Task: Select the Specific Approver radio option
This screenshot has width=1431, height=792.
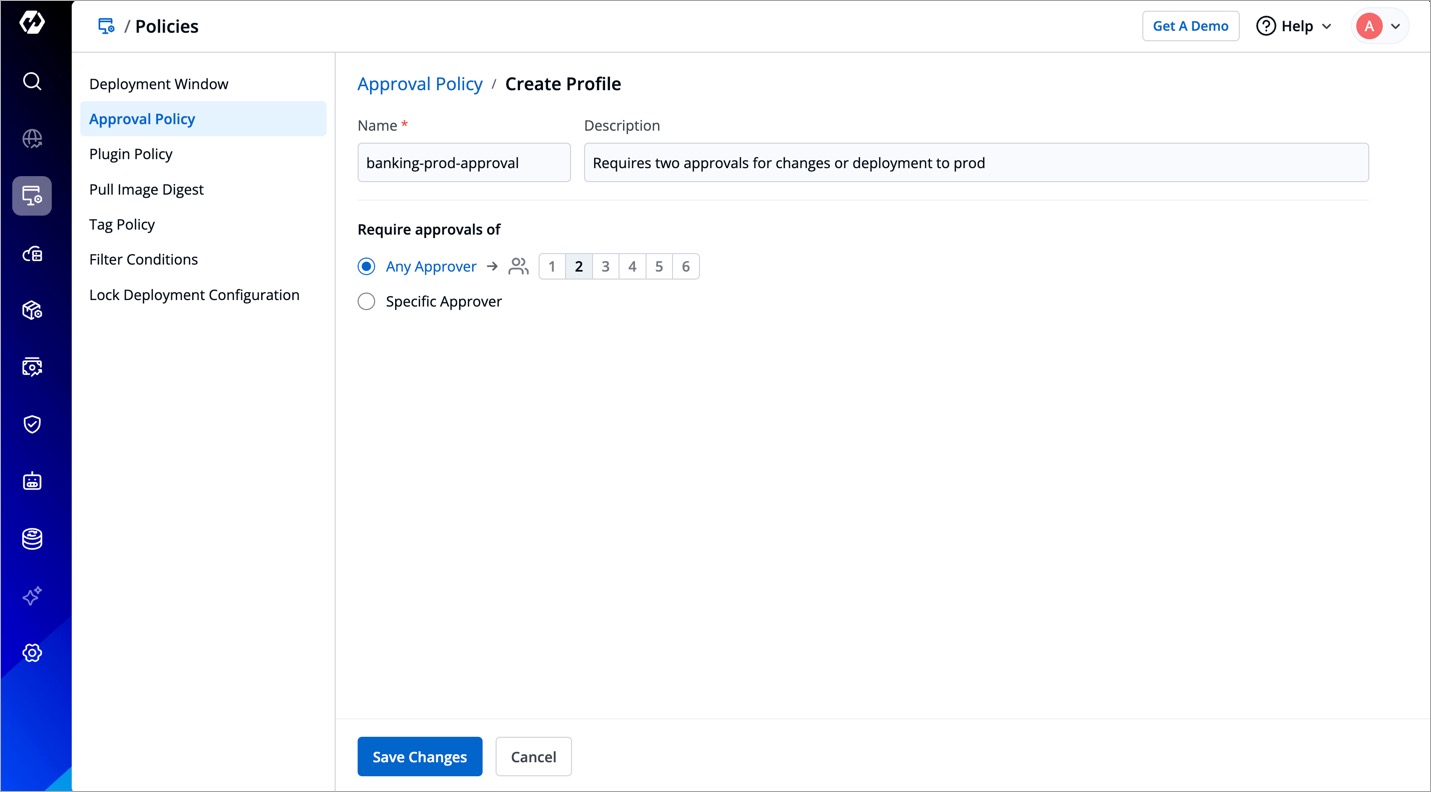Action: click(x=367, y=302)
